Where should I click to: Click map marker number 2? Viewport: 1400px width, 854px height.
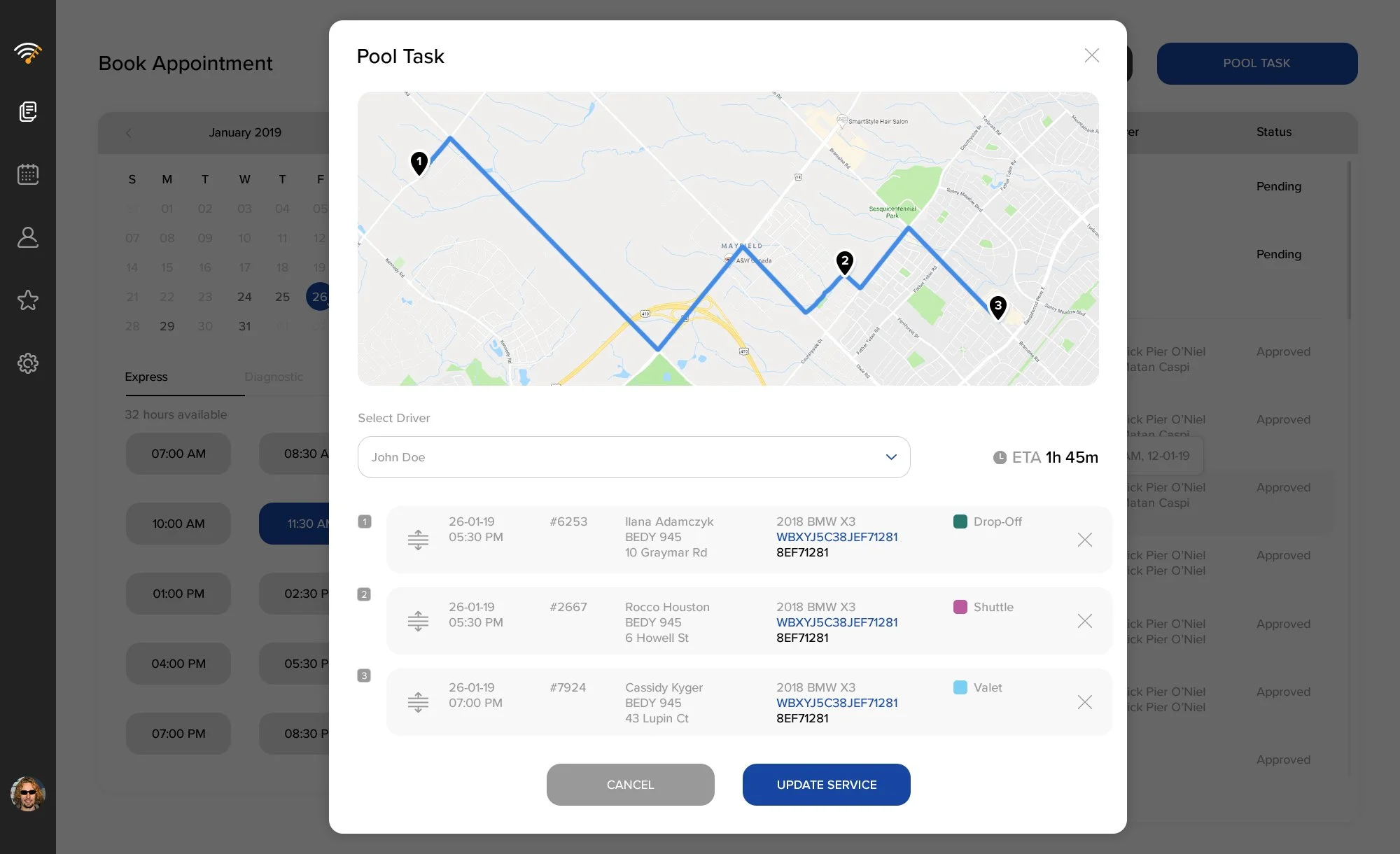point(845,262)
